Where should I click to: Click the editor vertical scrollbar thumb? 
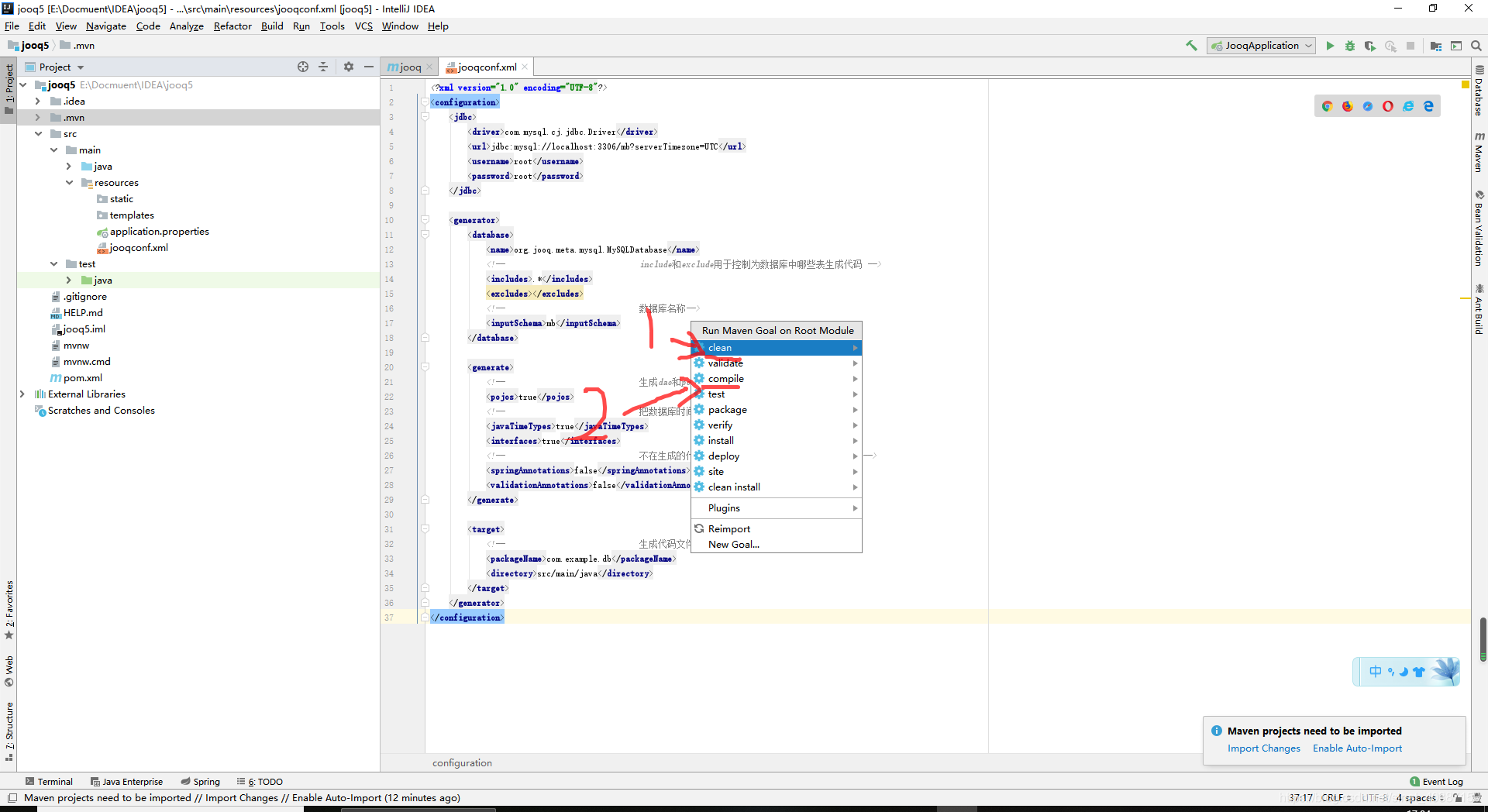[x=1483, y=639]
